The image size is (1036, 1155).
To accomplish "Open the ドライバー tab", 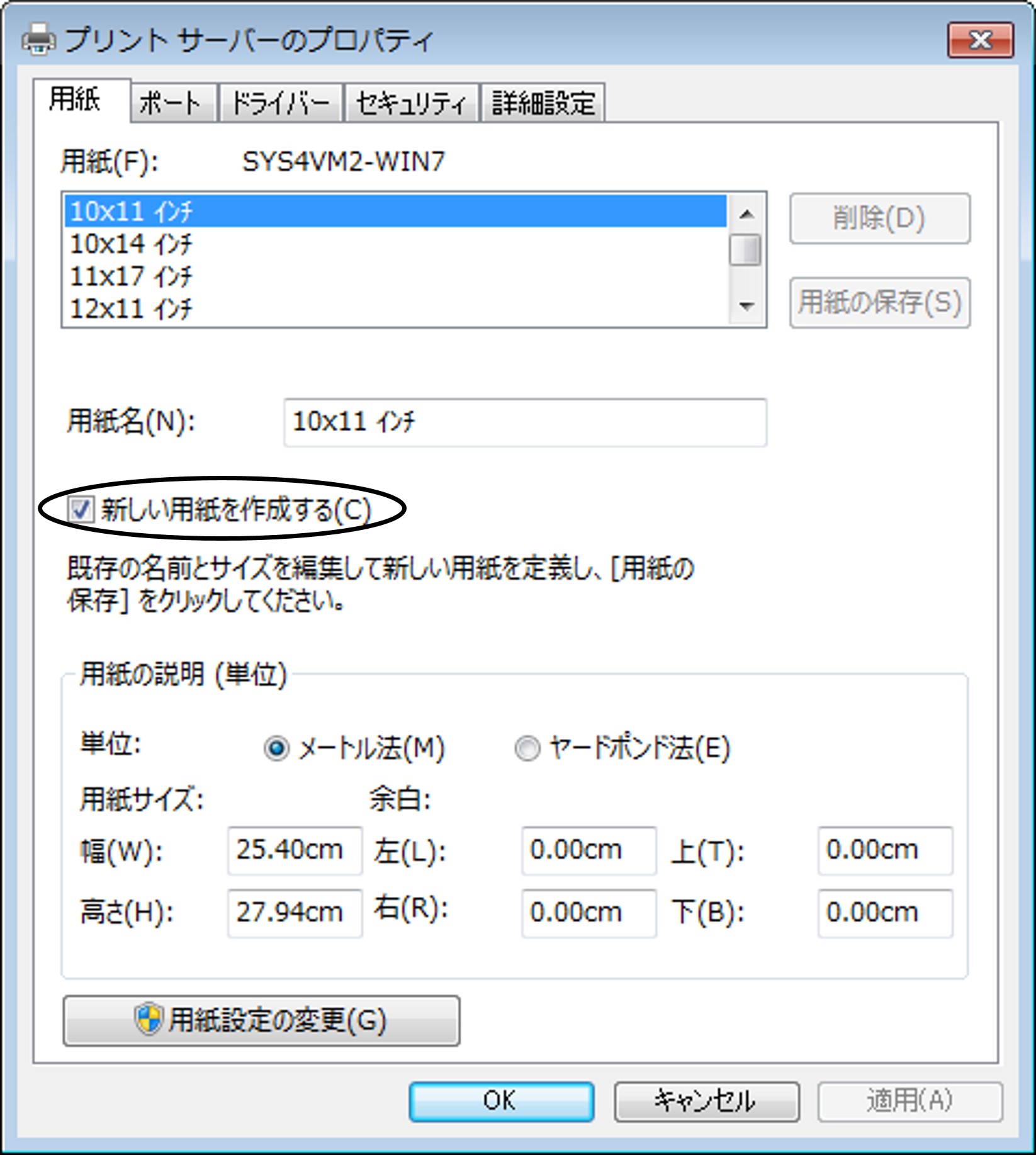I will 281,102.
